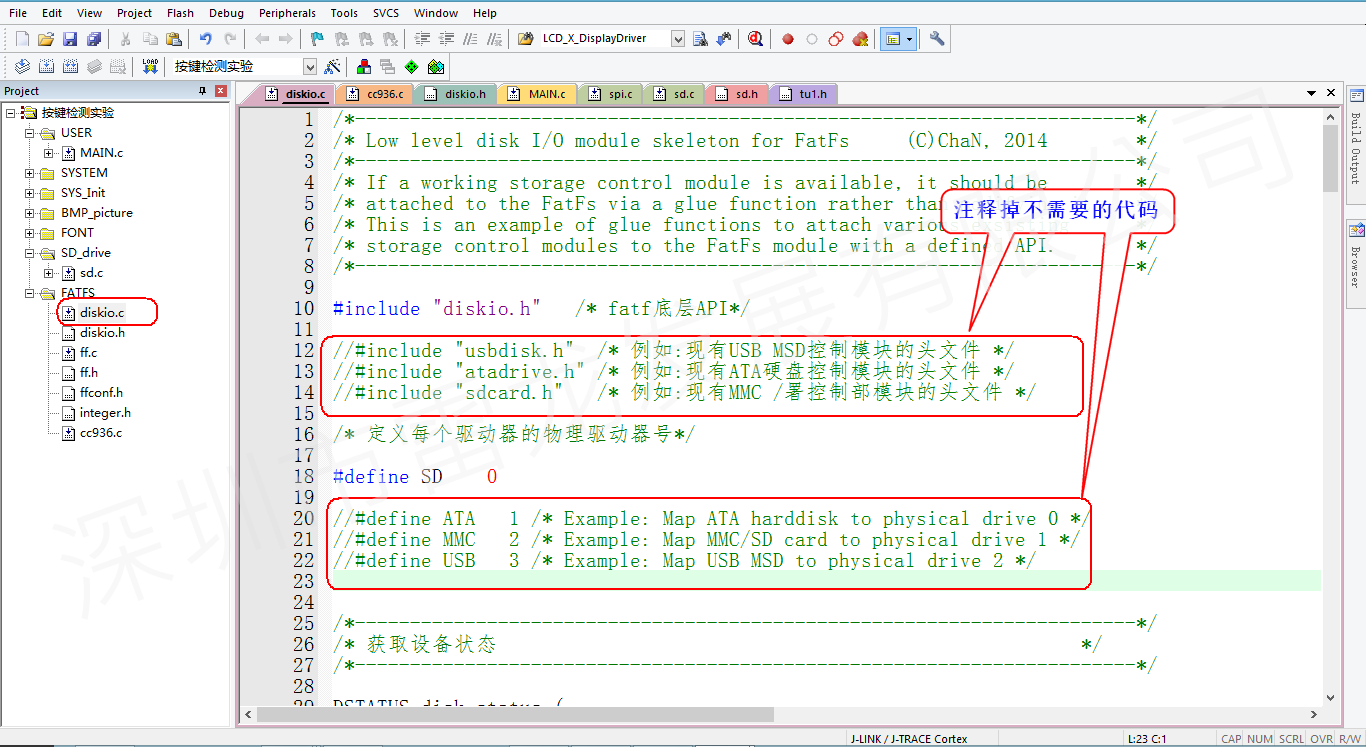This screenshot has height=747, width=1366.
Task: Open the Peripherals menu
Action: [287, 13]
